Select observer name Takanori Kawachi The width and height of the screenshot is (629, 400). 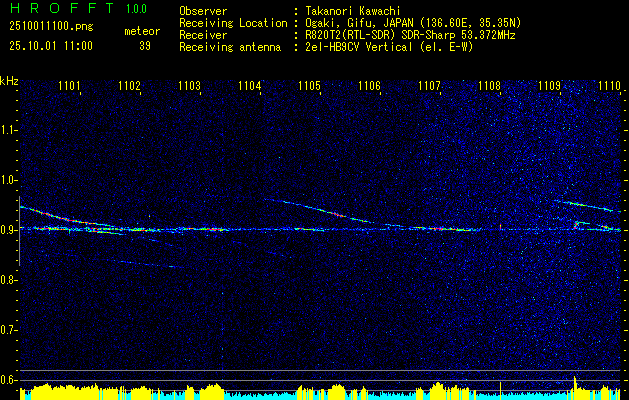353,11
